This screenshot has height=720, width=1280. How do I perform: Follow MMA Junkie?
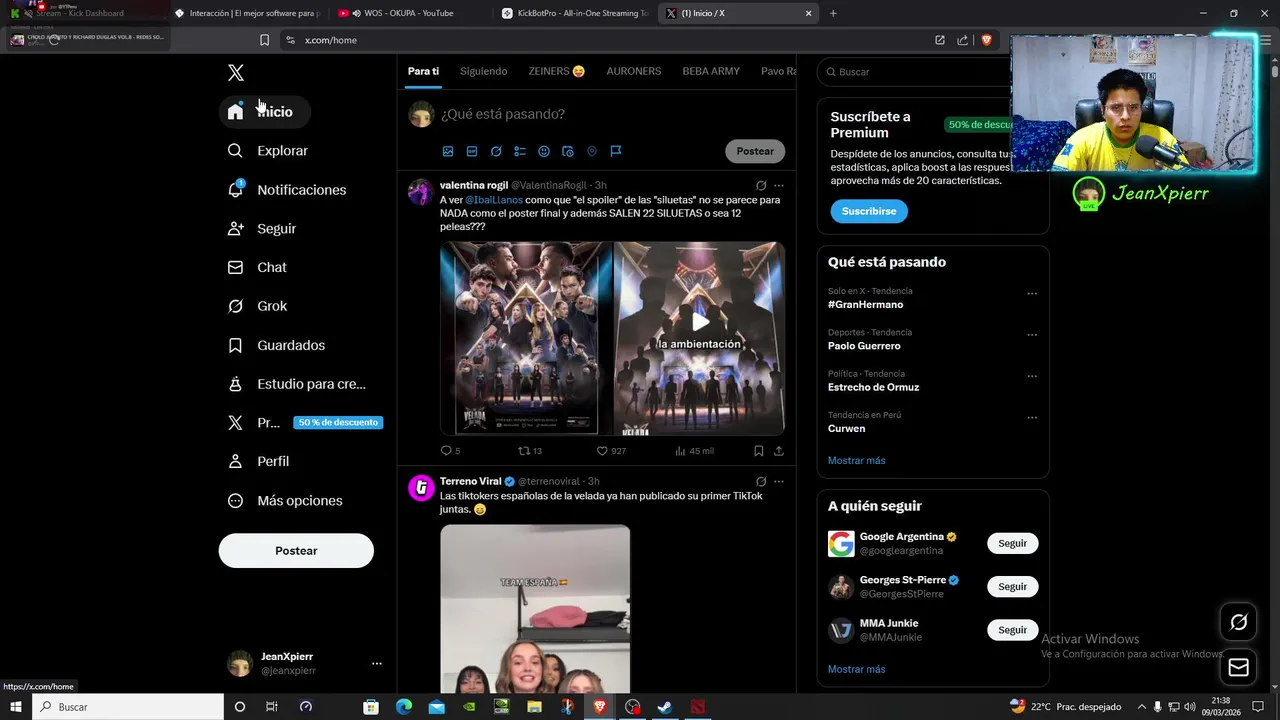pyautogui.click(x=1012, y=630)
